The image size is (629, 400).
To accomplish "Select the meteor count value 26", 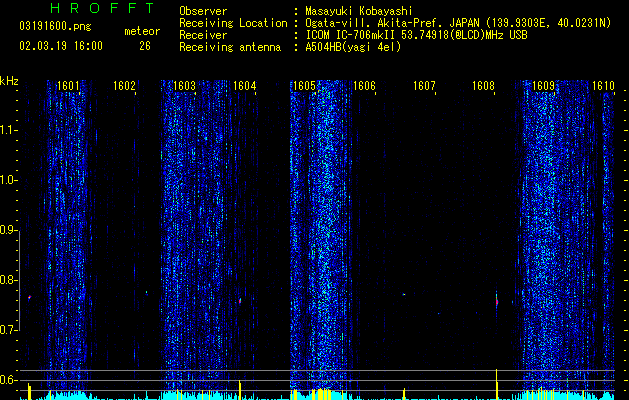I will 145,46.
